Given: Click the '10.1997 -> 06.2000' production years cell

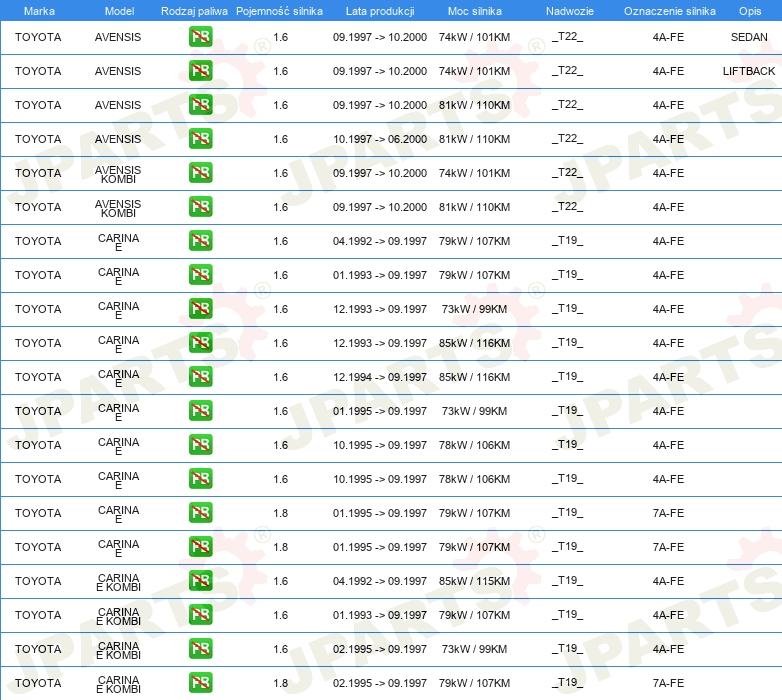Looking at the screenshot, I should [x=380, y=139].
